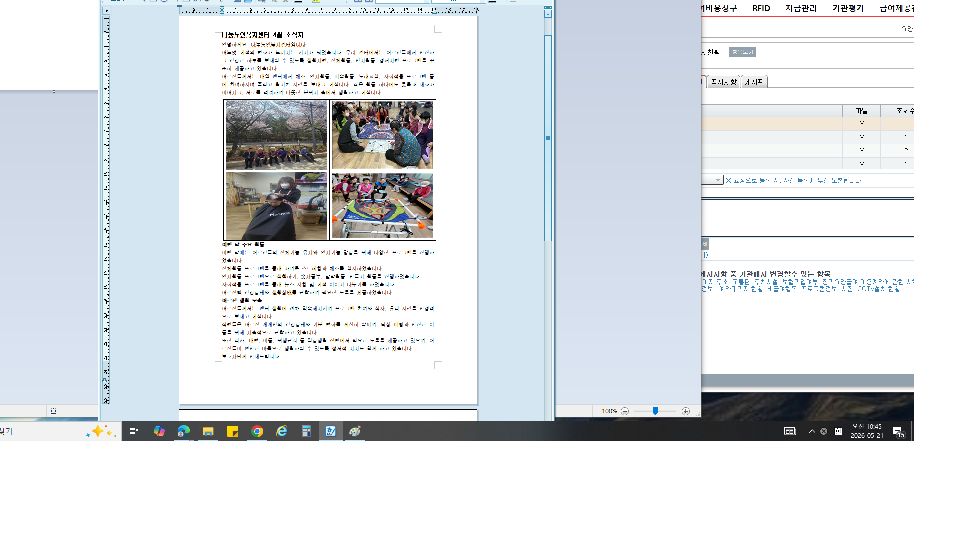Open Internet Explorer from the taskbar

pyautogui.click(x=282, y=432)
